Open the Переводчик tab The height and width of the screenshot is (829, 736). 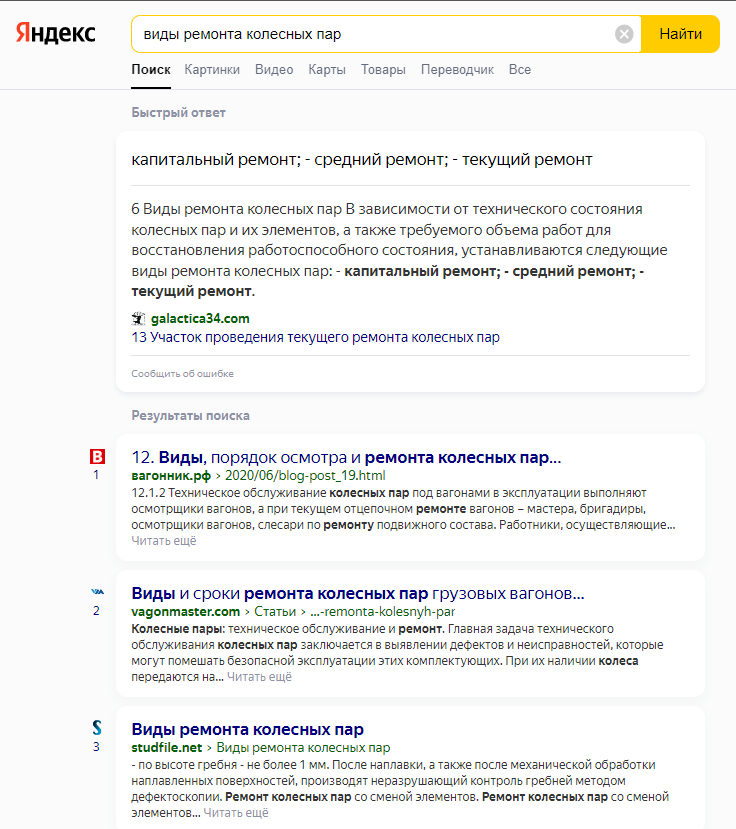(457, 70)
